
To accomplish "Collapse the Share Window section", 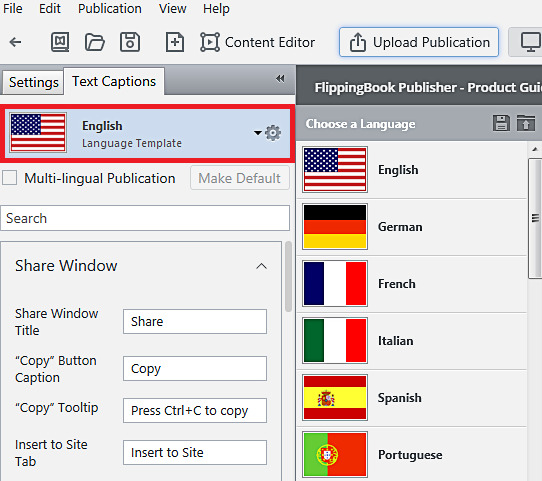I will [x=261, y=266].
